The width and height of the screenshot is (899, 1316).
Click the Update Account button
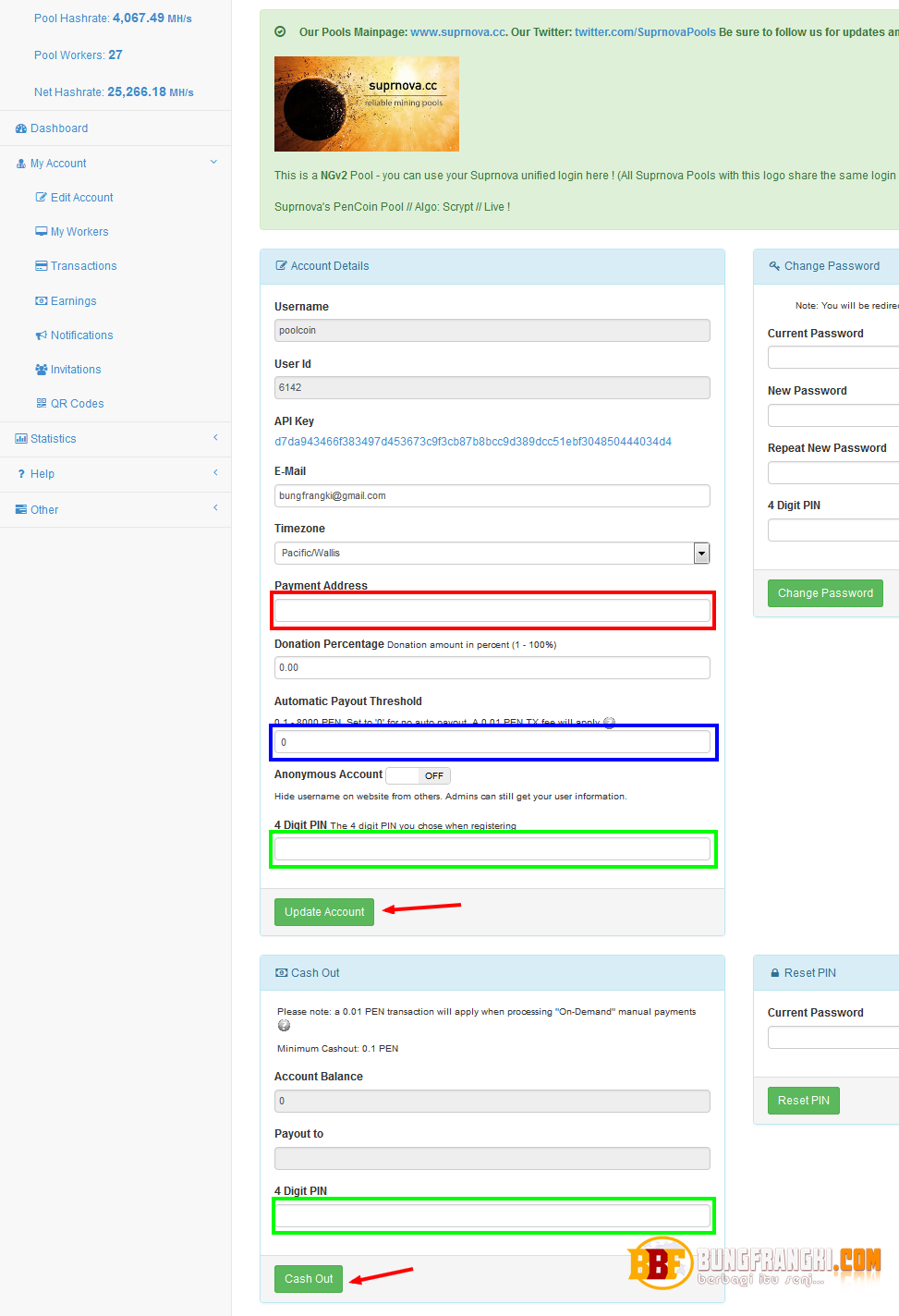click(x=324, y=912)
